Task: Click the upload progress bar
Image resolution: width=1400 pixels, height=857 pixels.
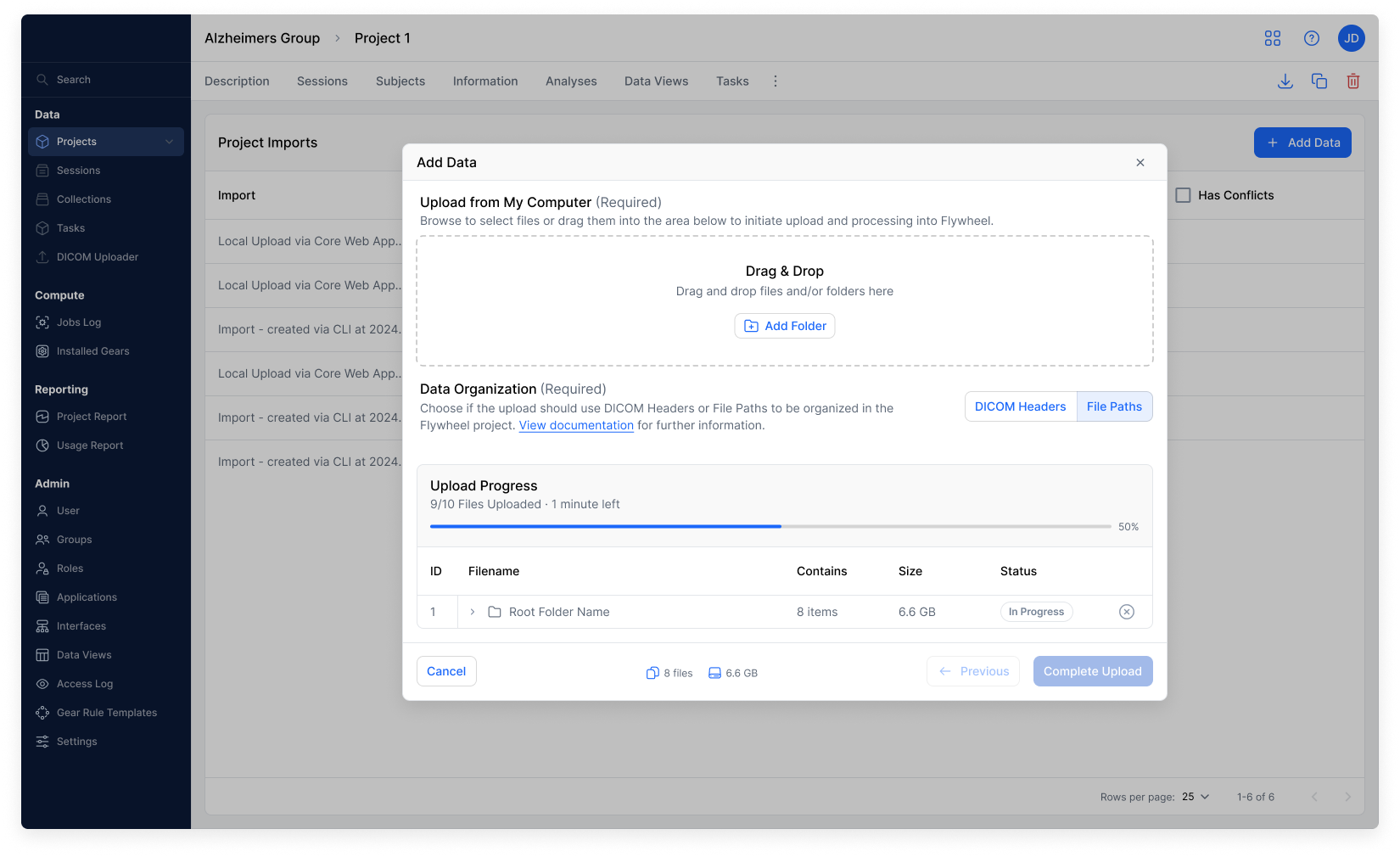Action: 770,527
